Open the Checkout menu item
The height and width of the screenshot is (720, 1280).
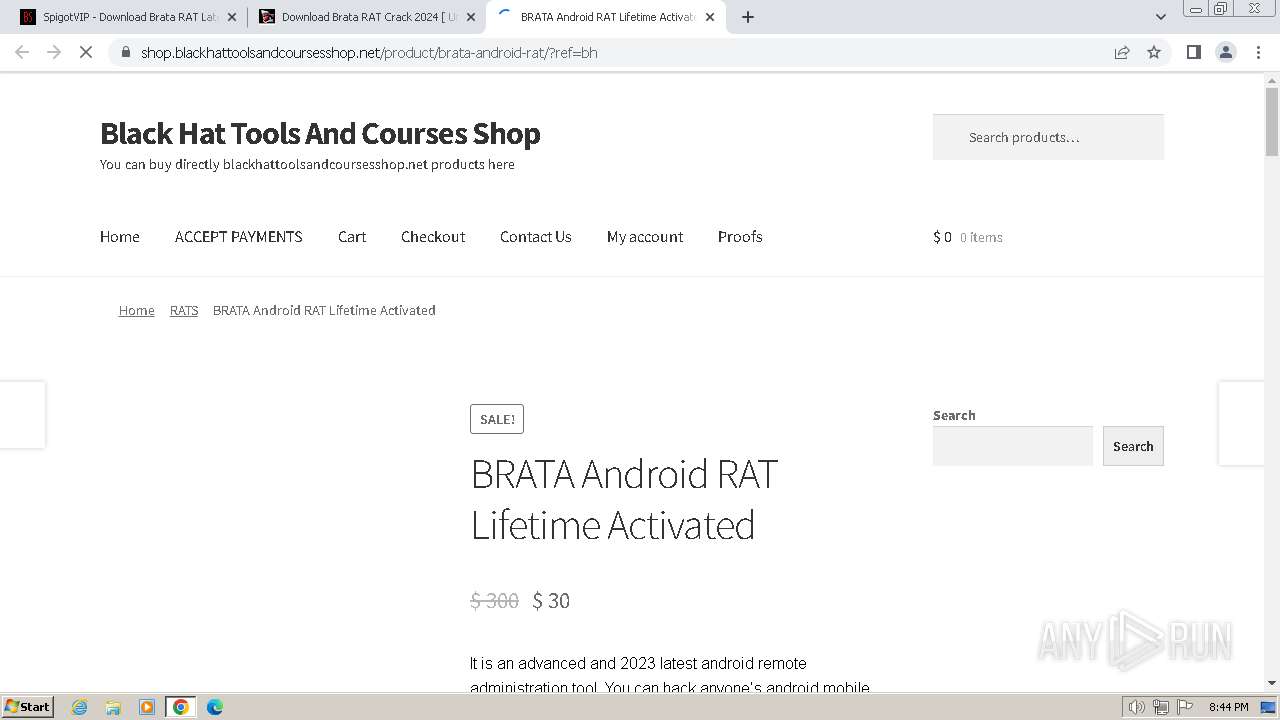(x=433, y=237)
